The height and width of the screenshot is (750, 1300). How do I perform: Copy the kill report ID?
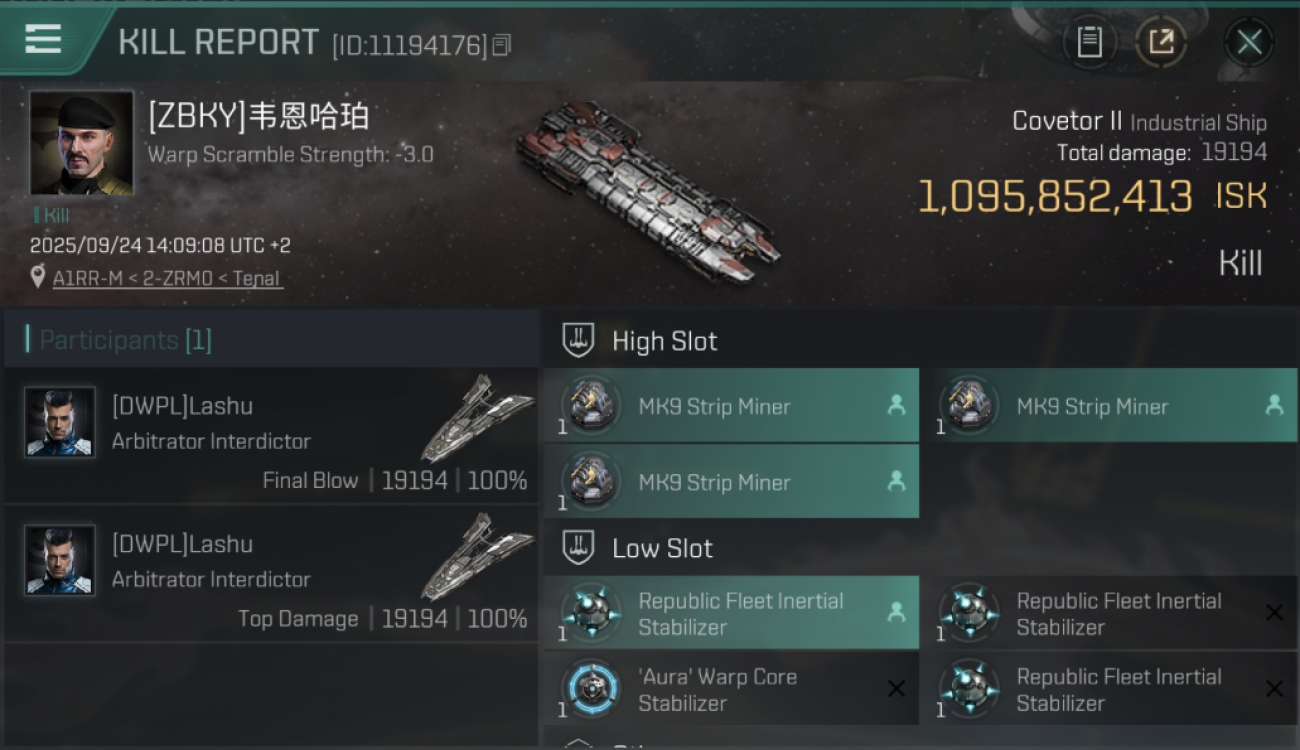(502, 44)
